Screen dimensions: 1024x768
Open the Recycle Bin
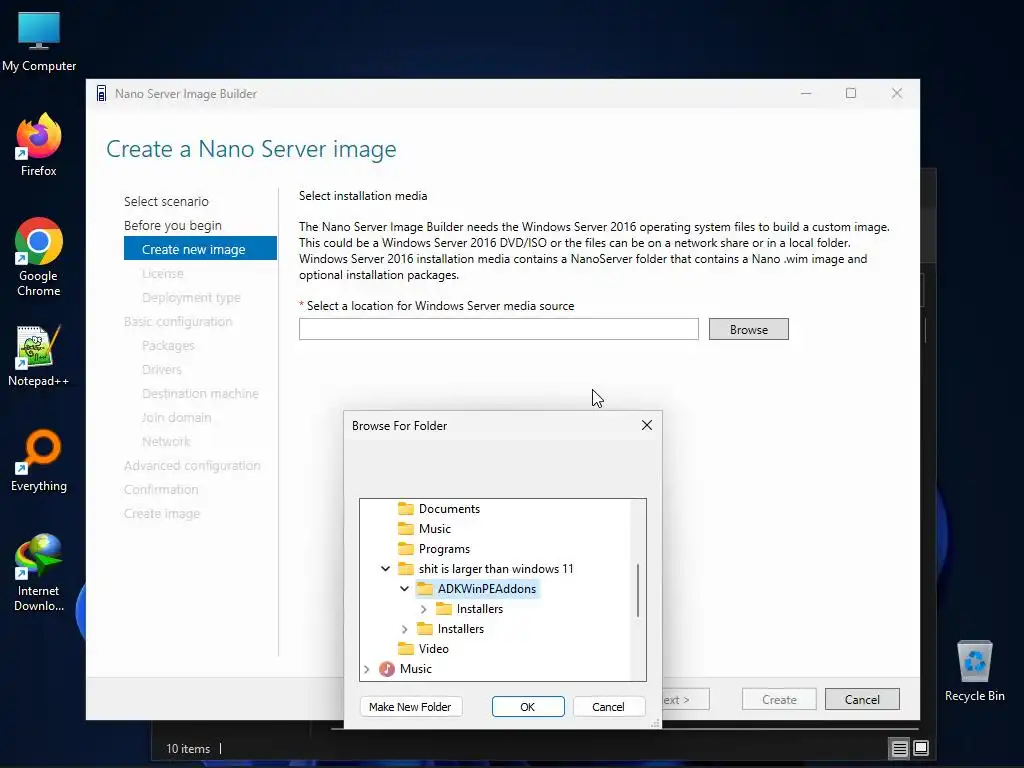pos(974,671)
